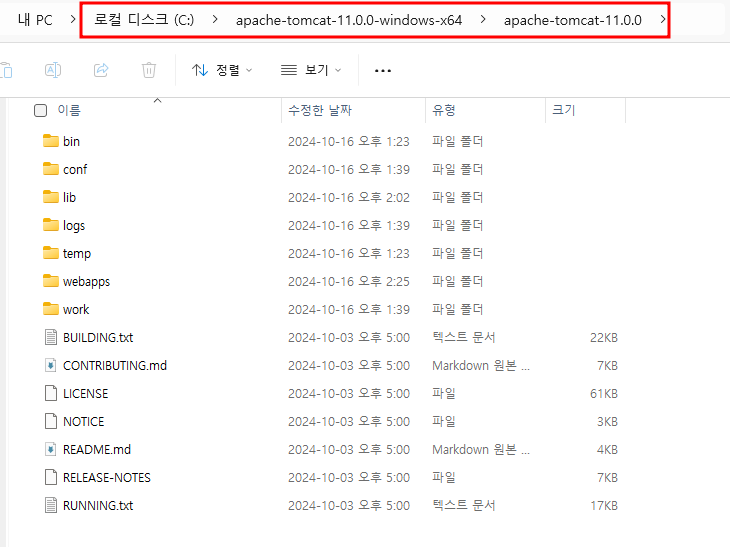Open the three-dot more options menu
The image size is (730, 547).
coord(383,71)
